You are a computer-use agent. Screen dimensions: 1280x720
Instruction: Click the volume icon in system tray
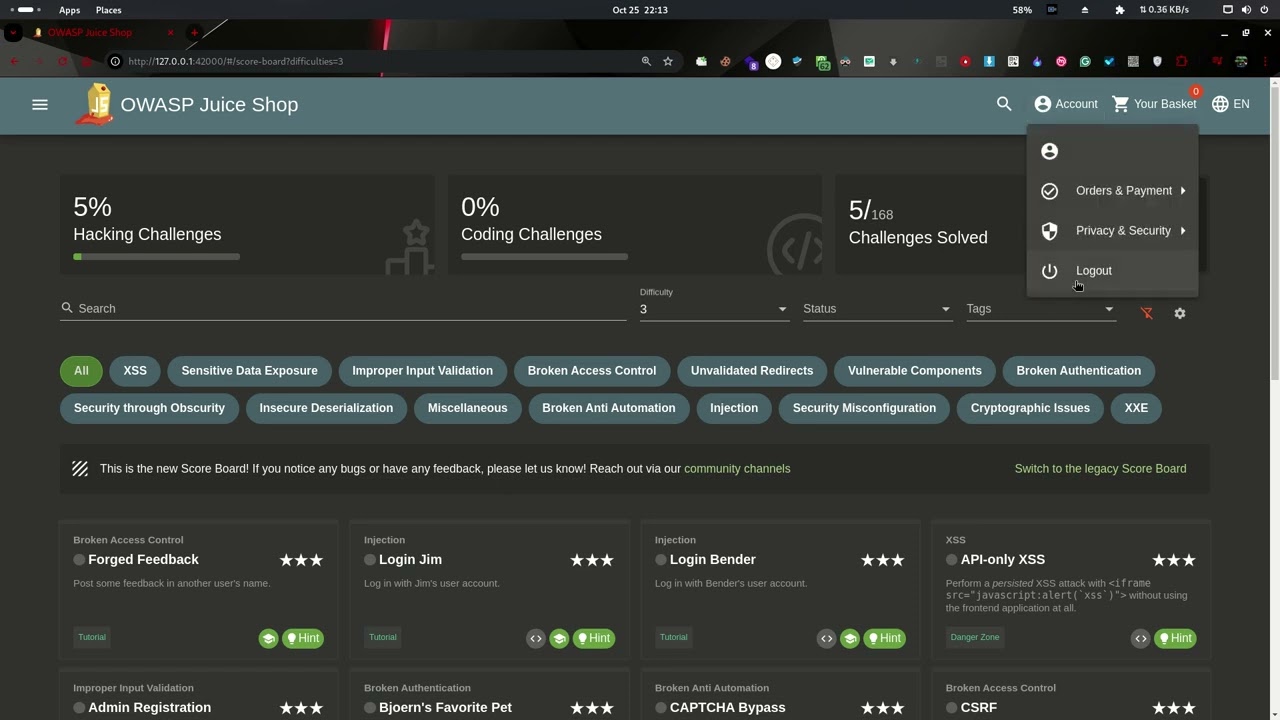coord(1246,10)
